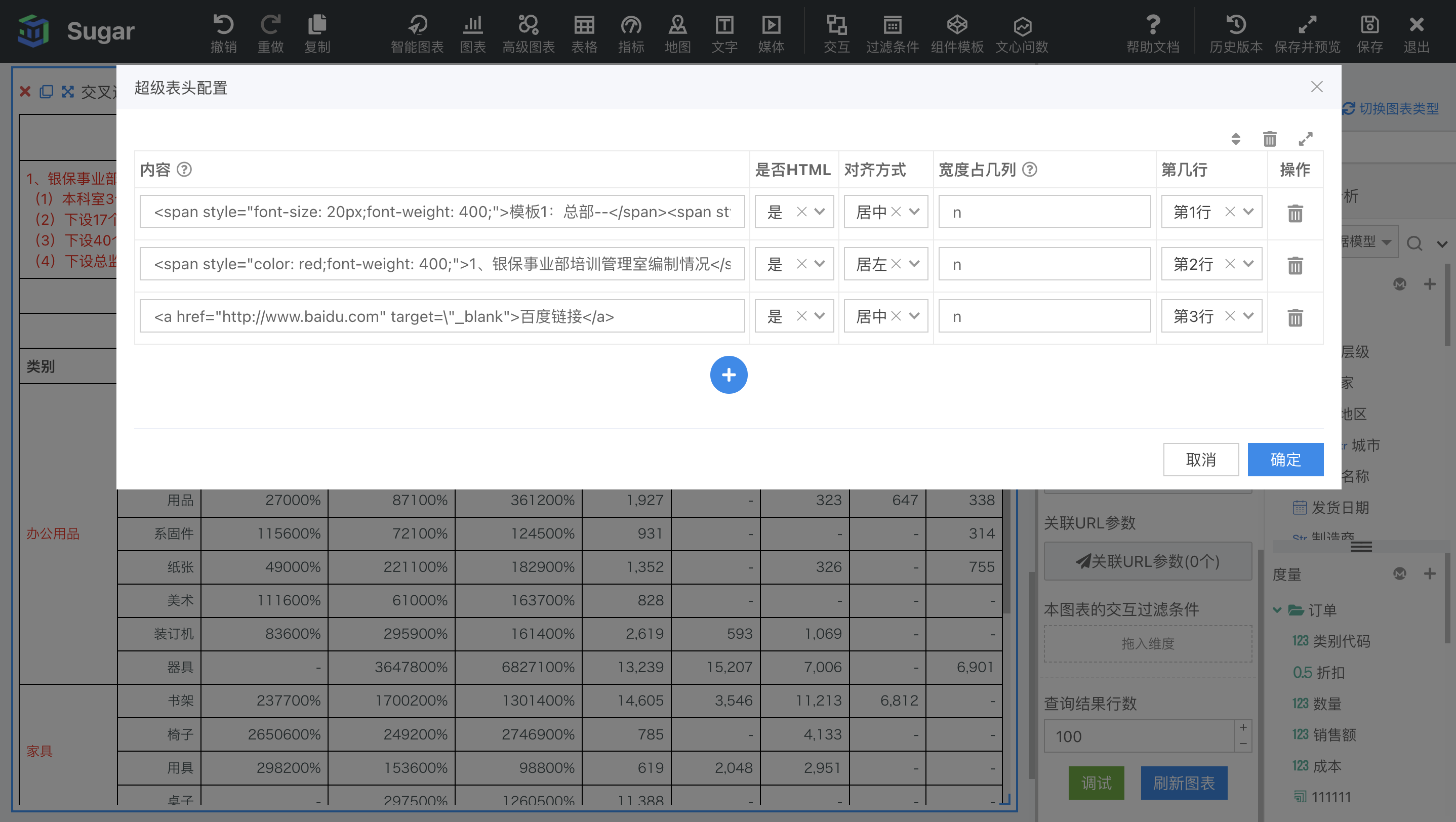Open the 指标 indicator tool
Image resolution: width=1456 pixels, height=822 pixels.
tap(631, 33)
